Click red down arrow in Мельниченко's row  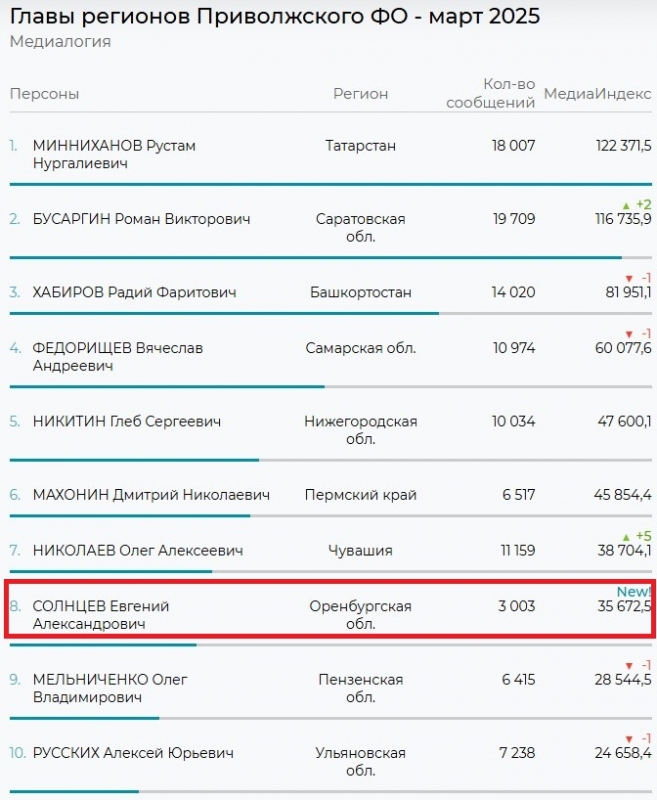(x=628, y=665)
